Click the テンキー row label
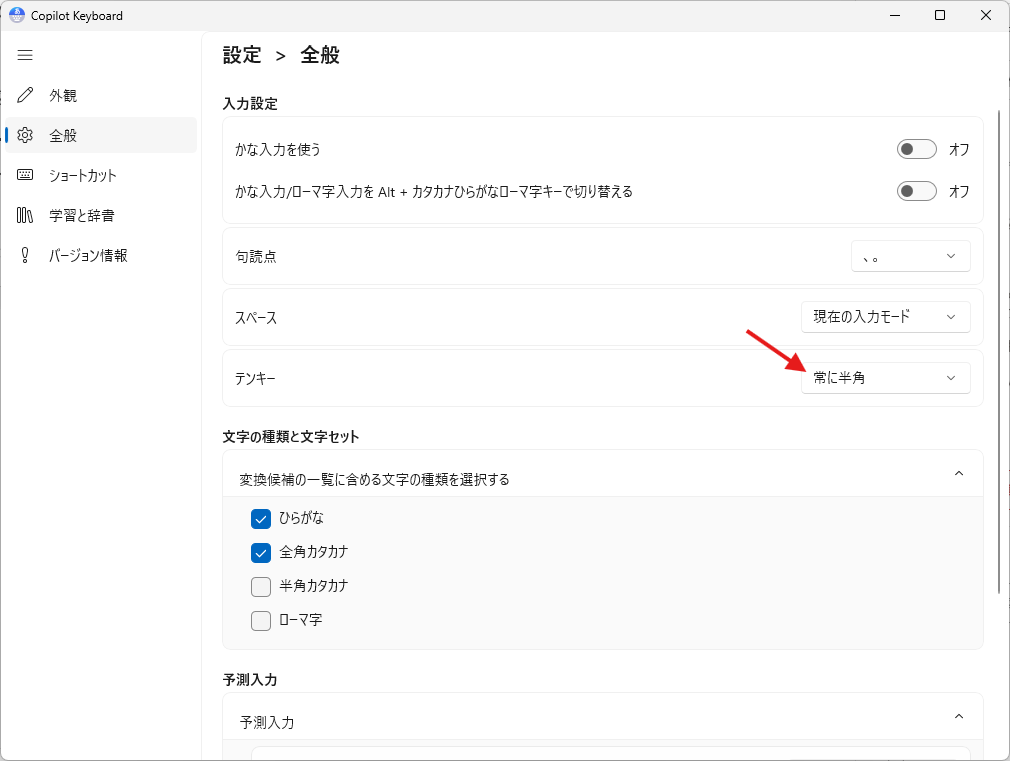 (x=255, y=378)
